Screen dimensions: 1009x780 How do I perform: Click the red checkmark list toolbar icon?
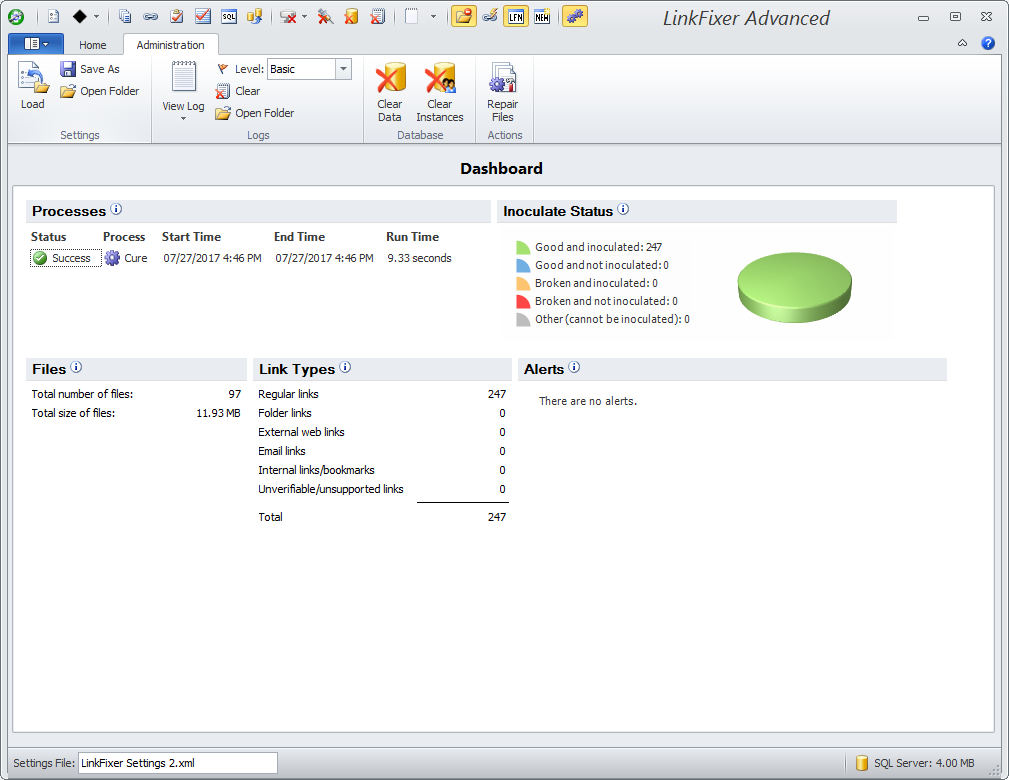click(203, 17)
